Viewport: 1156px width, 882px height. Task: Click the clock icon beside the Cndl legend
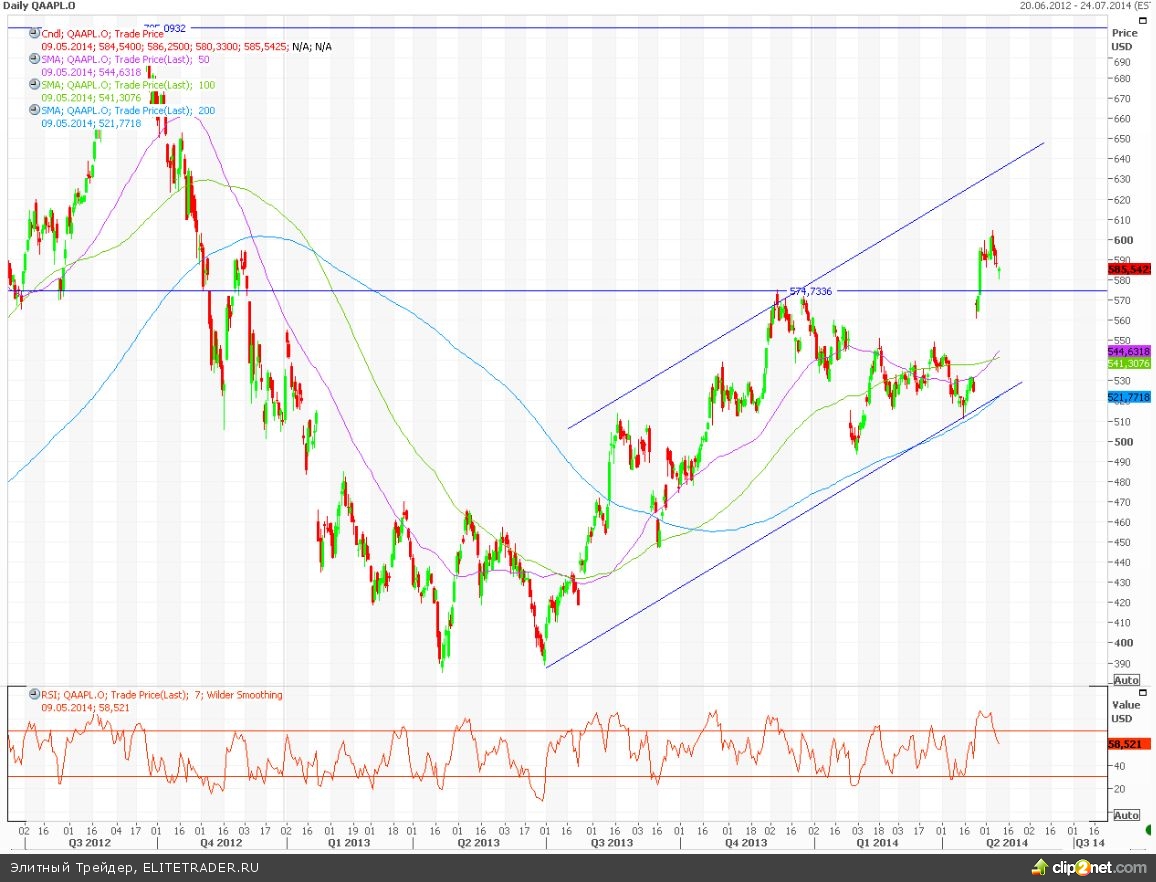pyautogui.click(x=35, y=34)
